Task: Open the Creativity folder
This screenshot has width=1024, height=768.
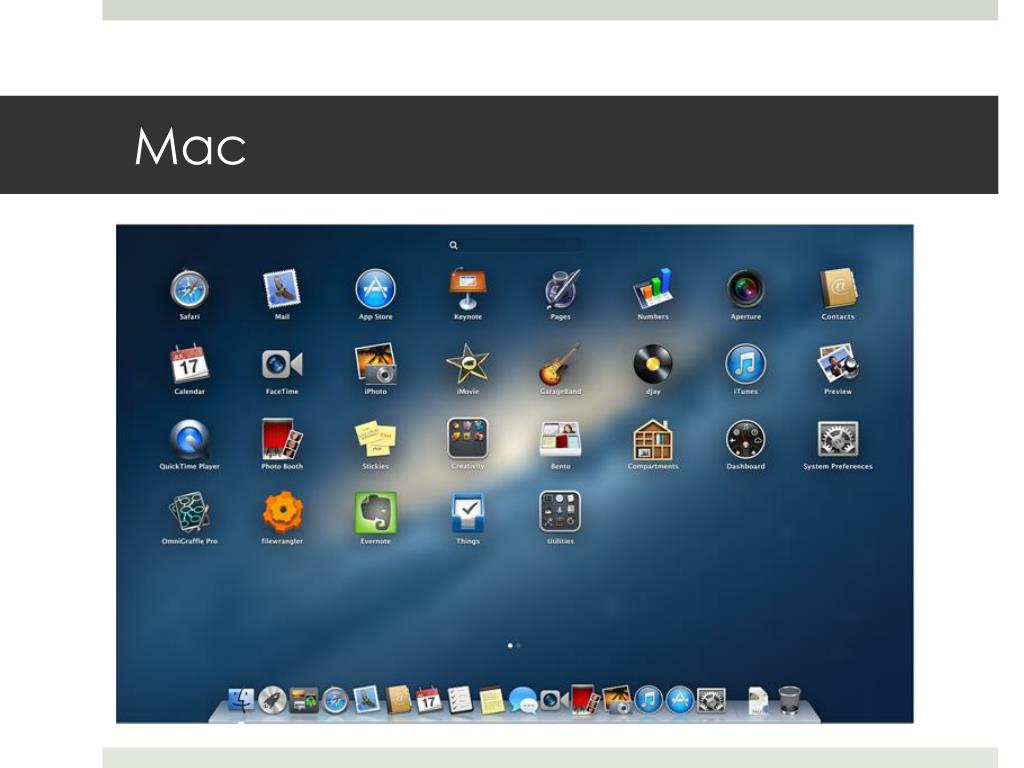Action: click(468, 438)
